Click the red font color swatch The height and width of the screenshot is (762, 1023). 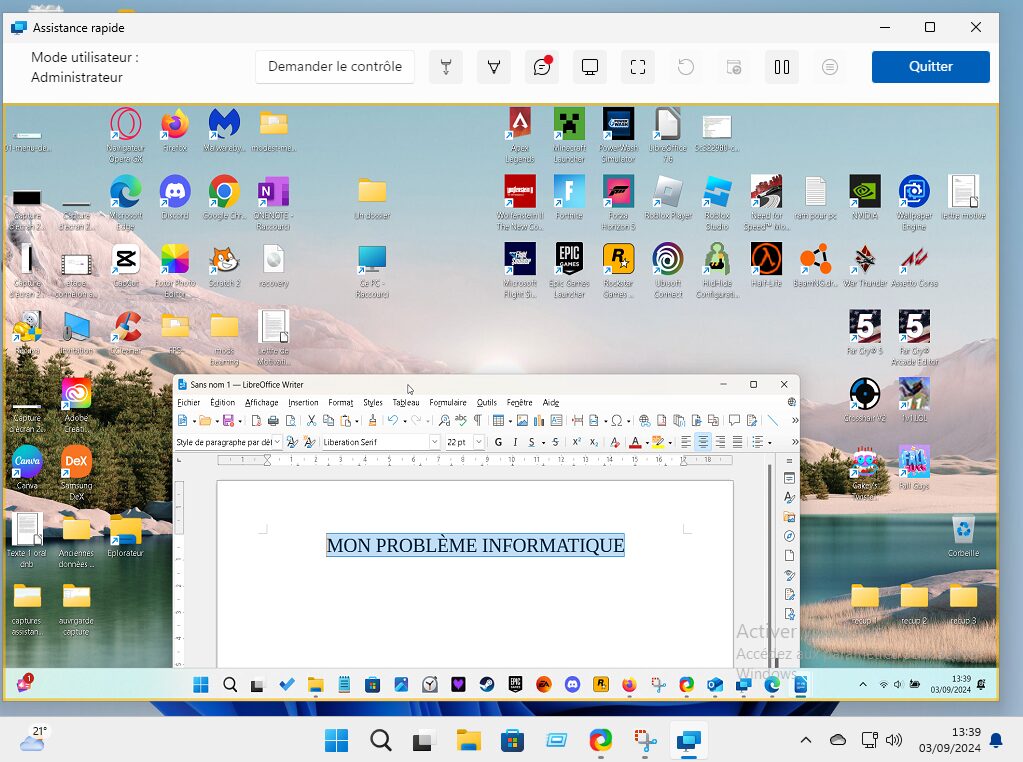point(635,442)
